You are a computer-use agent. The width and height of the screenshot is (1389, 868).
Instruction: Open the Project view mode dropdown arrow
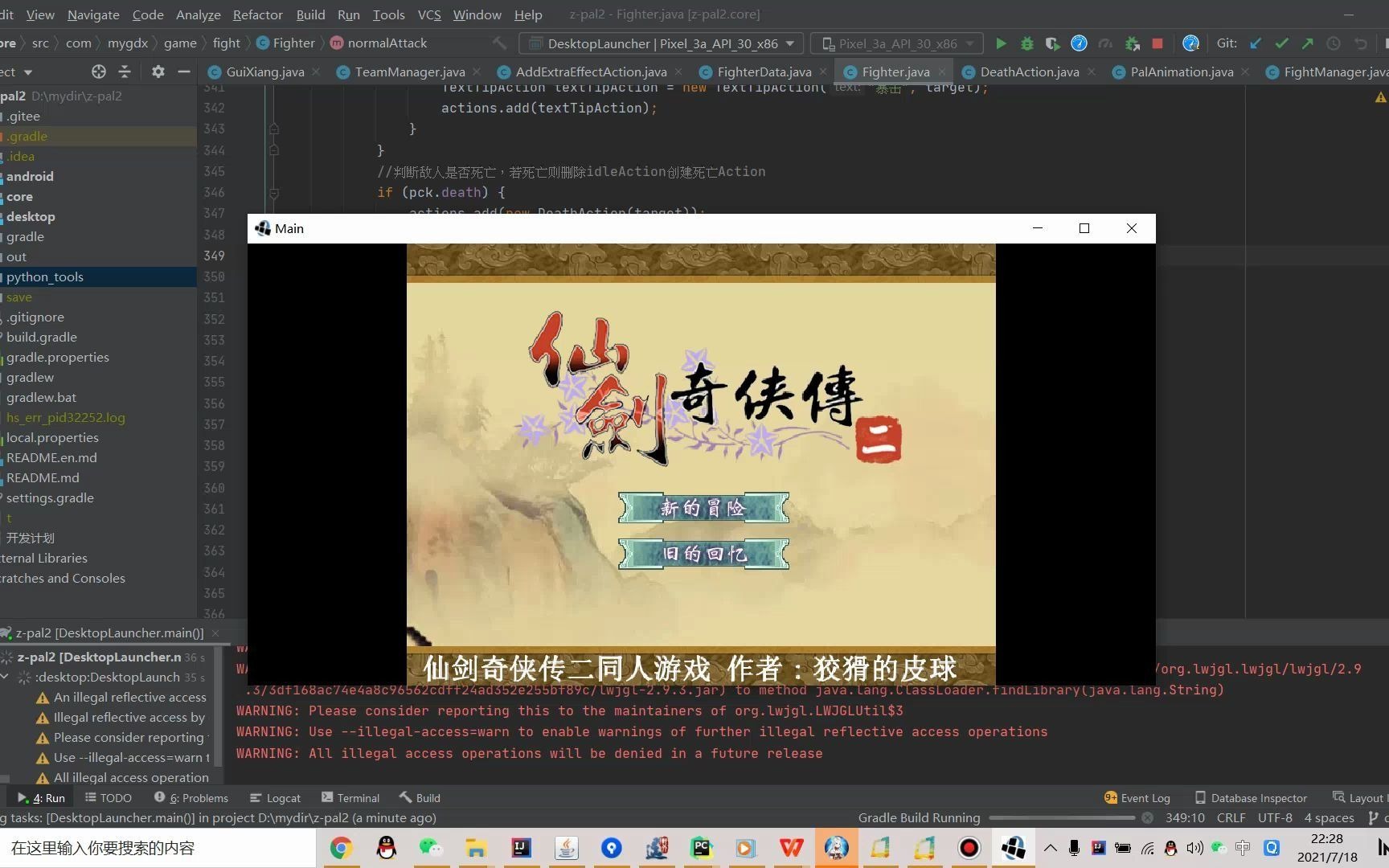tap(28, 72)
